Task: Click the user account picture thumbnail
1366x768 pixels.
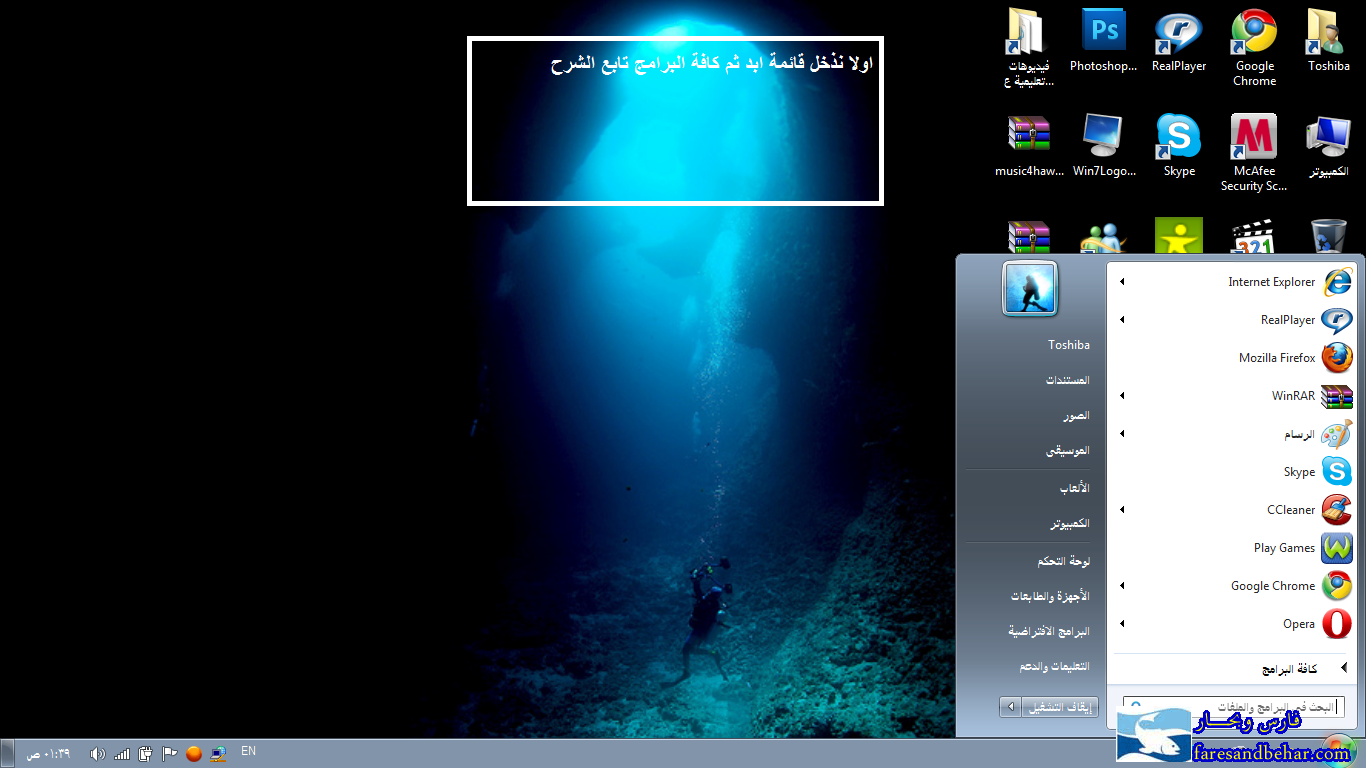Action: coord(1029,288)
